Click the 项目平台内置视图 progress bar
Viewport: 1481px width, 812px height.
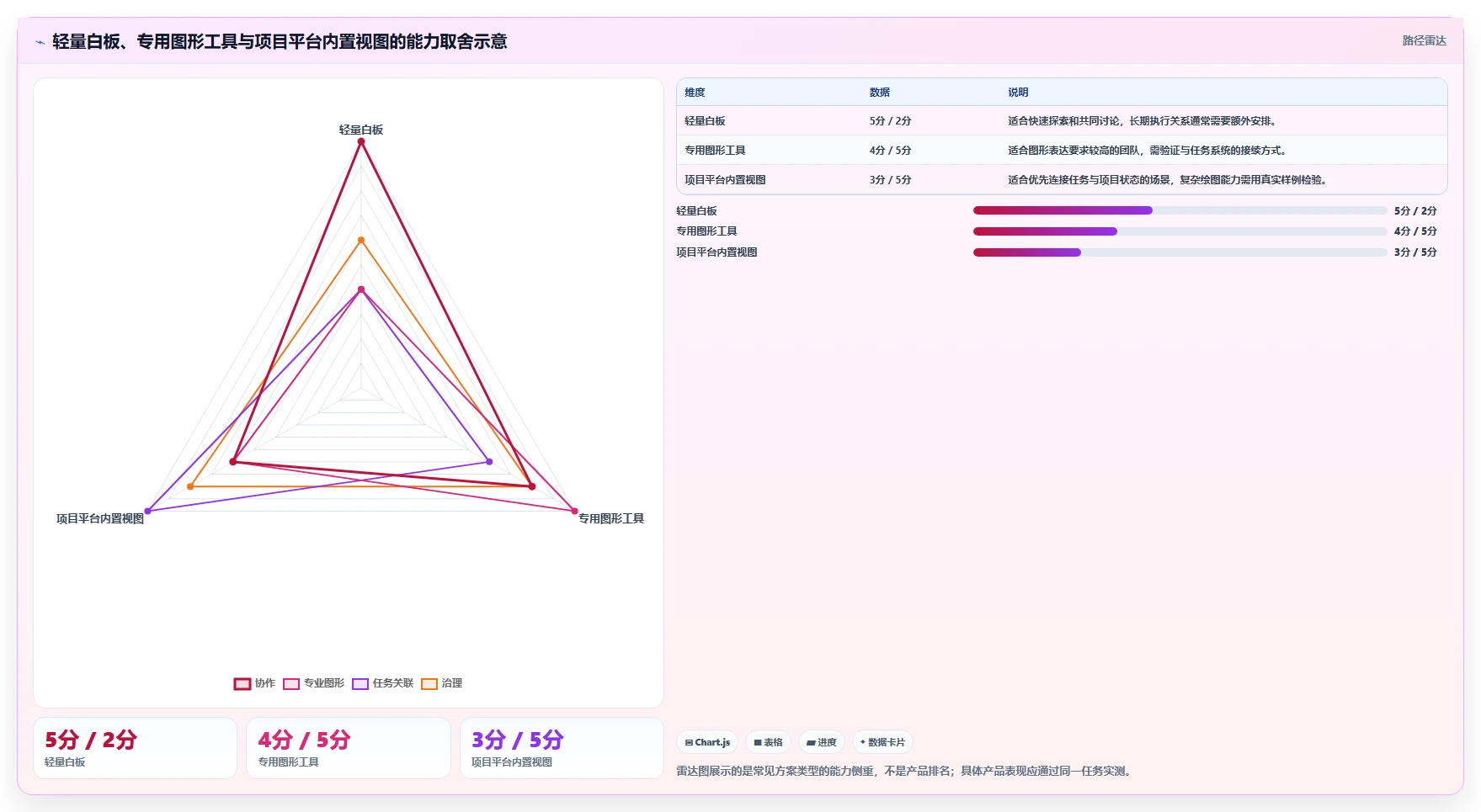(1180, 252)
